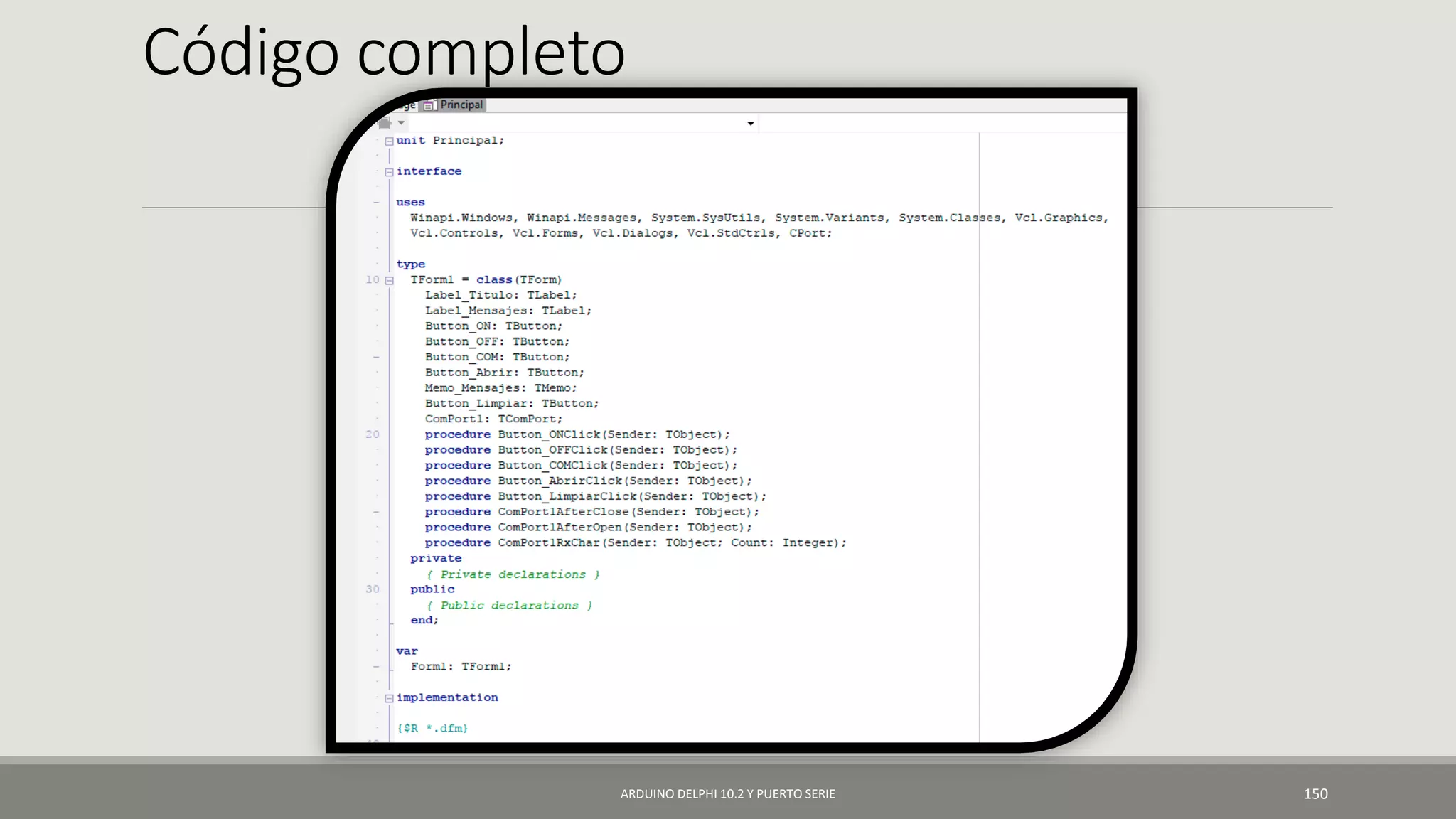Click the 'Código completo' slide title
1456x819 pixels.
[x=384, y=53]
